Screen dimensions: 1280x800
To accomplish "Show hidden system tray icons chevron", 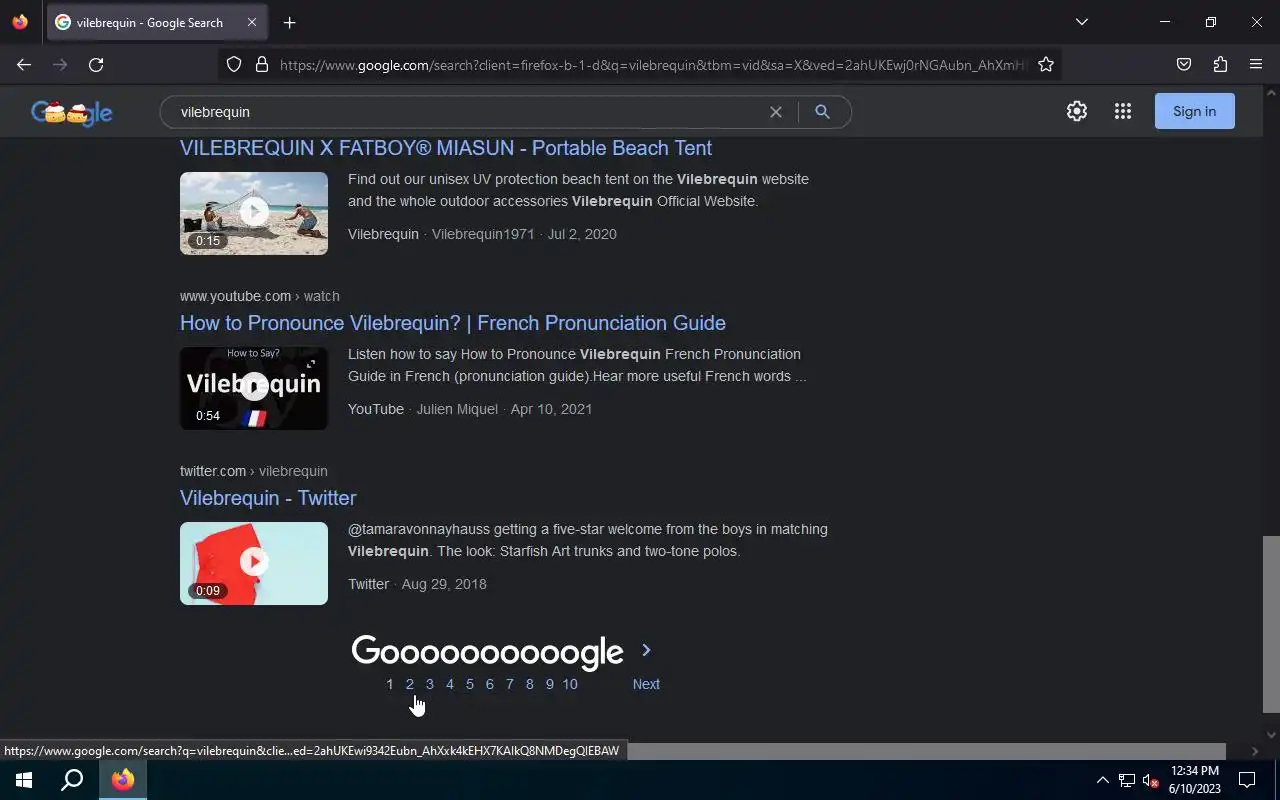I will 1102,780.
